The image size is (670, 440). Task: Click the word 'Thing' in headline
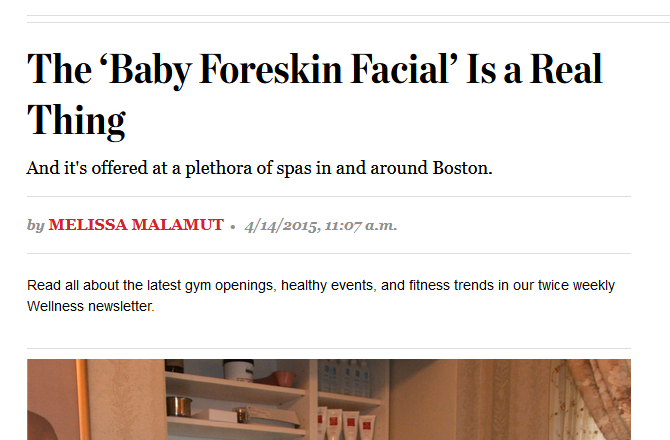click(x=76, y=121)
